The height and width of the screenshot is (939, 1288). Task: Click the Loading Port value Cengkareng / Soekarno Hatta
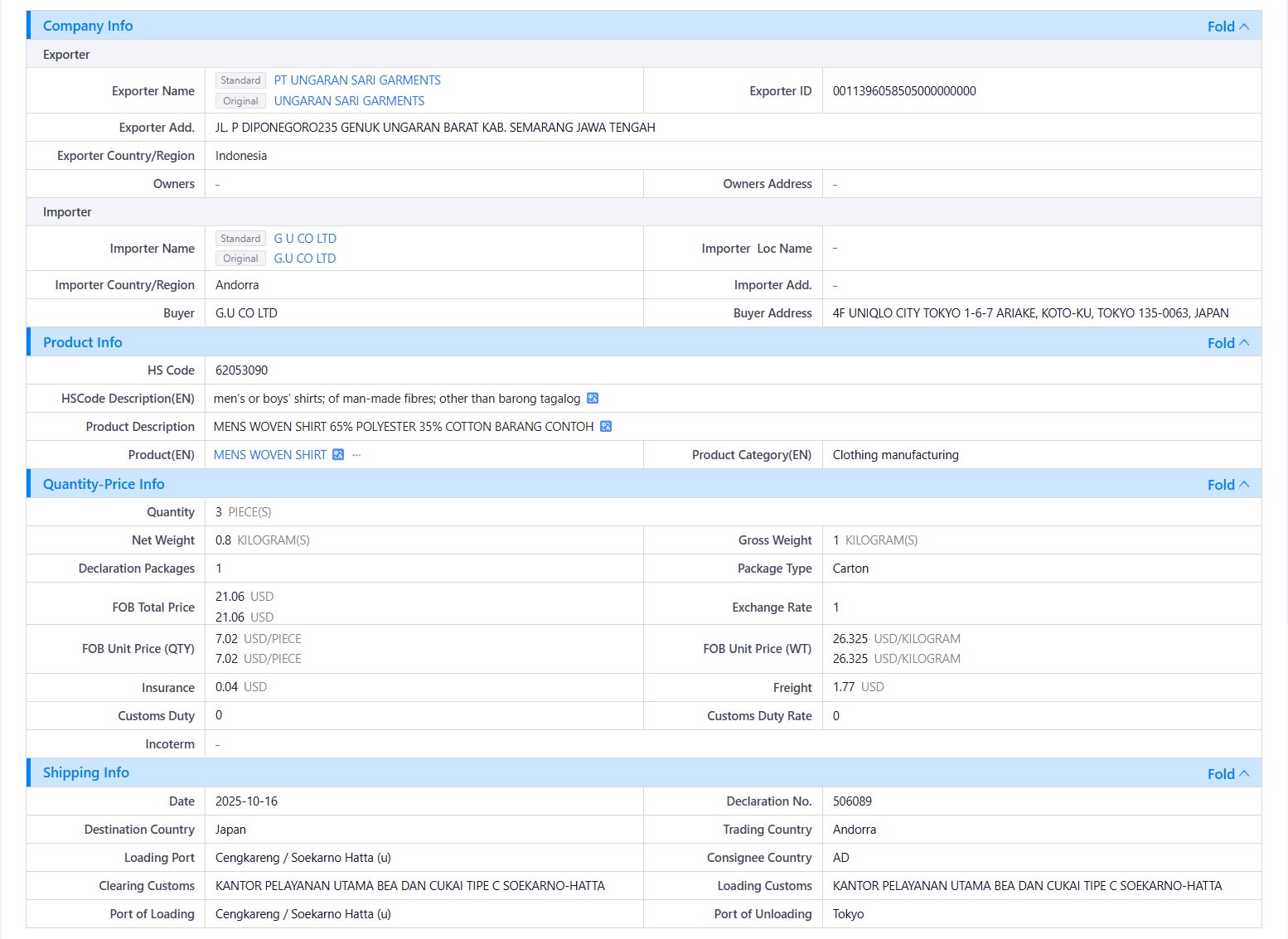[x=303, y=858]
